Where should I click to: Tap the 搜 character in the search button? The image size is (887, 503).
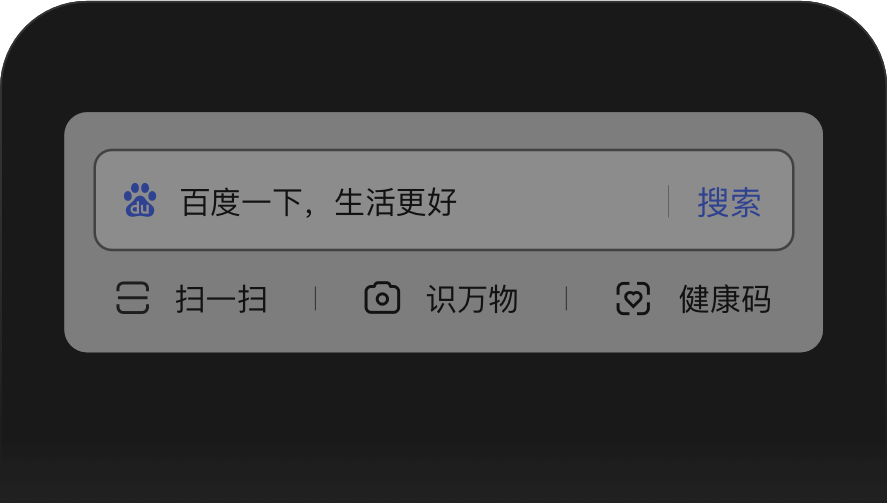click(713, 202)
